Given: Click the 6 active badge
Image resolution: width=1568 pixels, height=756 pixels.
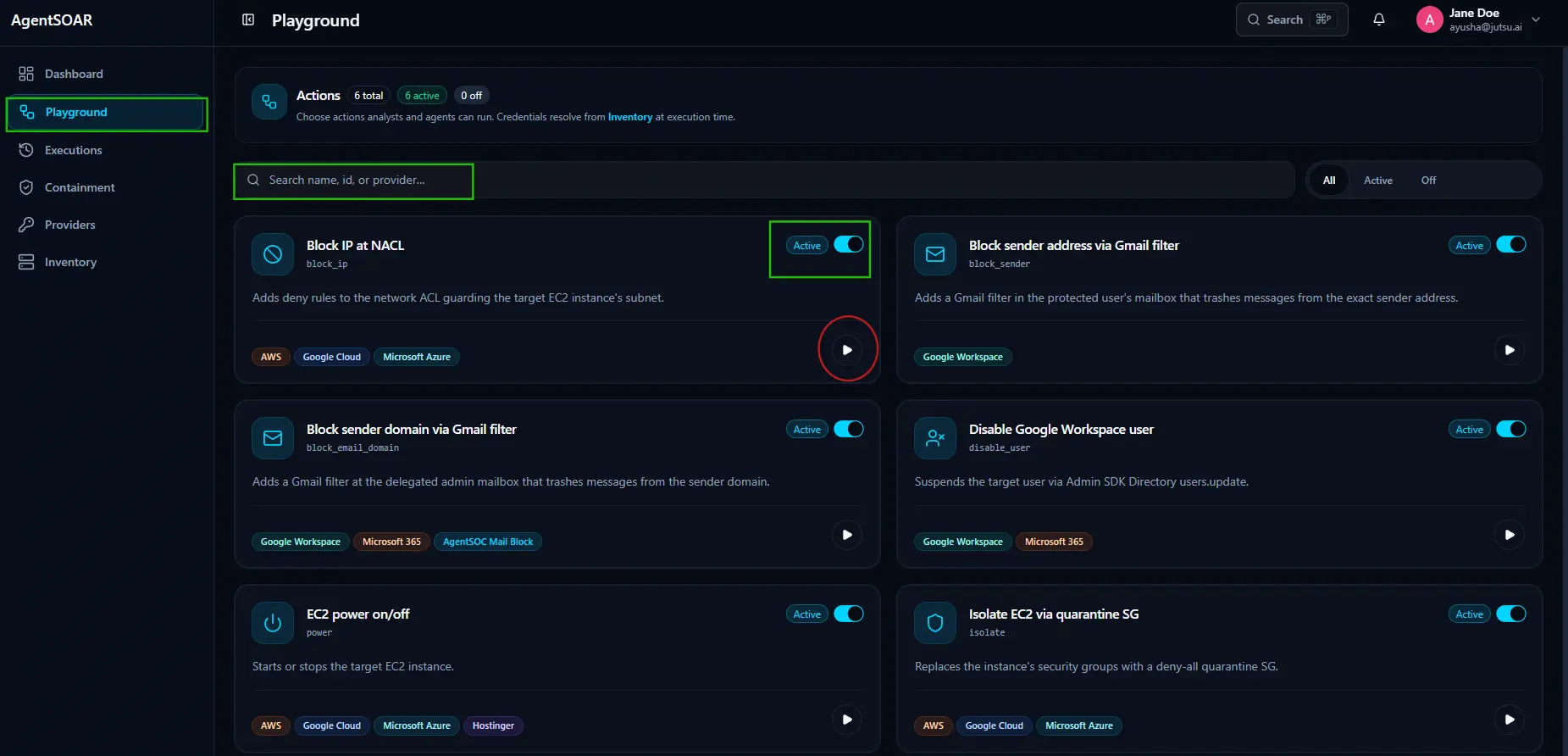Looking at the screenshot, I should tap(422, 96).
